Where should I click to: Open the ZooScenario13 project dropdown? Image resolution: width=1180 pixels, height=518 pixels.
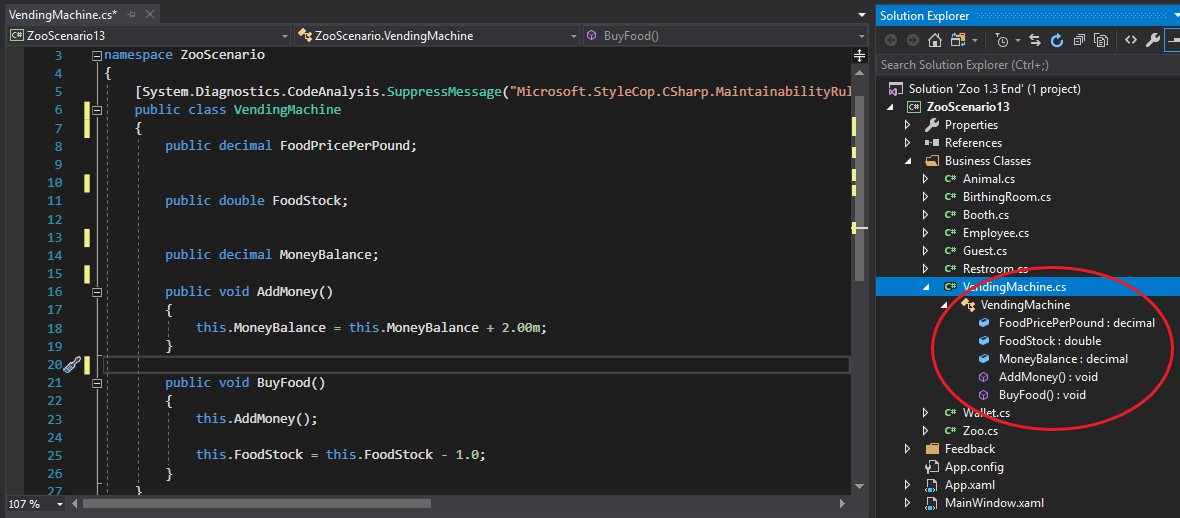pyautogui.click(x=285, y=36)
